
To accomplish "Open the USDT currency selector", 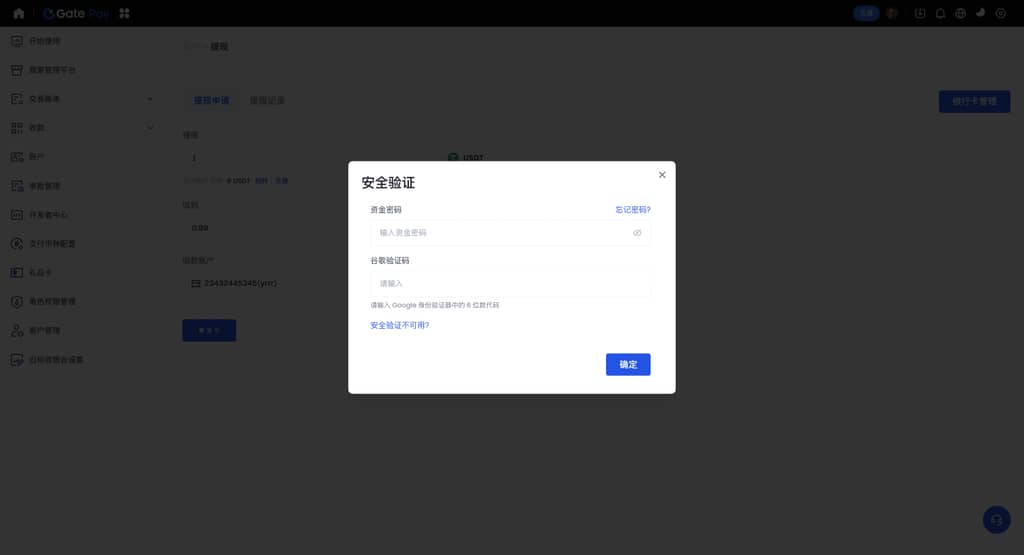I will (466, 157).
